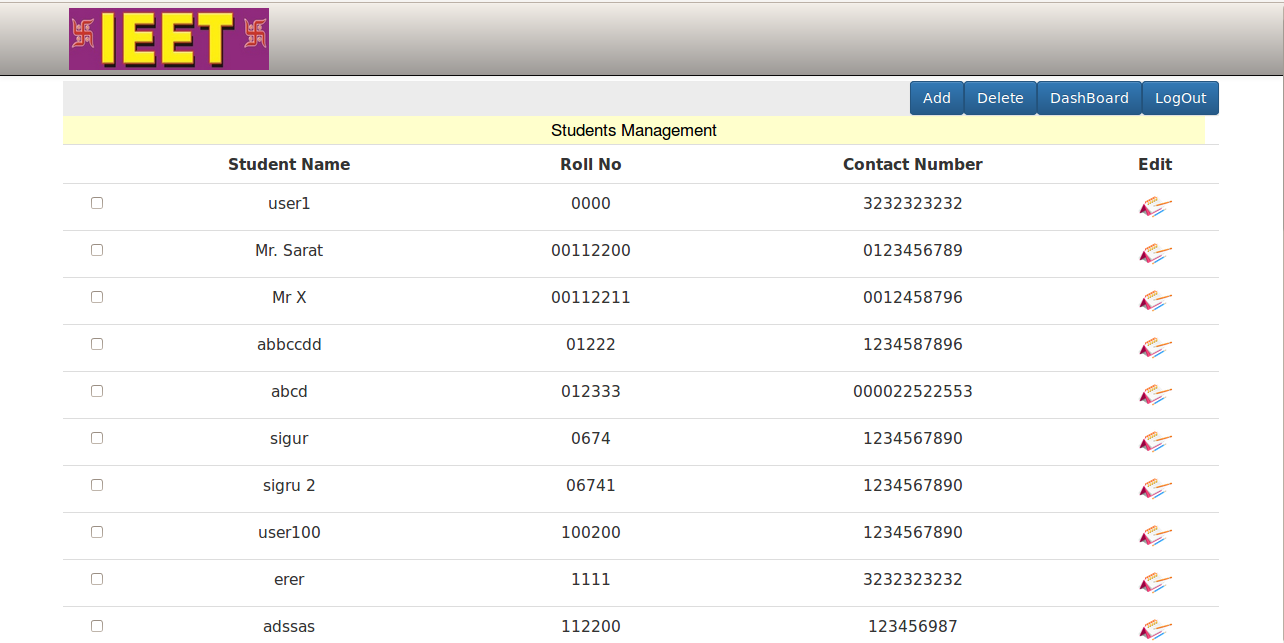Go to the DashBoard
Screen dimensions: 1284x643
click(1089, 98)
